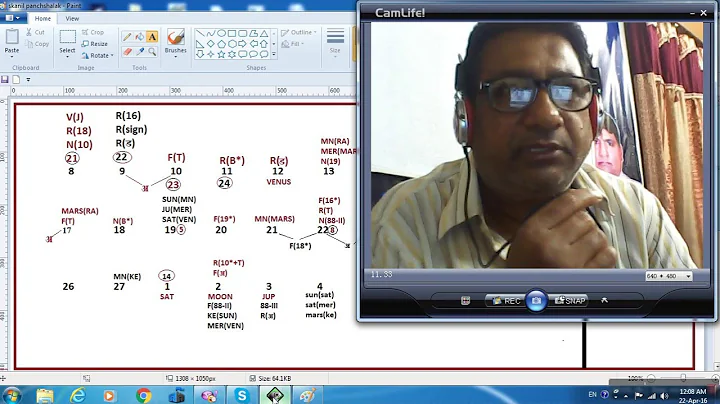The height and width of the screenshot is (404, 720).
Task: Choose the Polygon shape
Action: click(253, 34)
